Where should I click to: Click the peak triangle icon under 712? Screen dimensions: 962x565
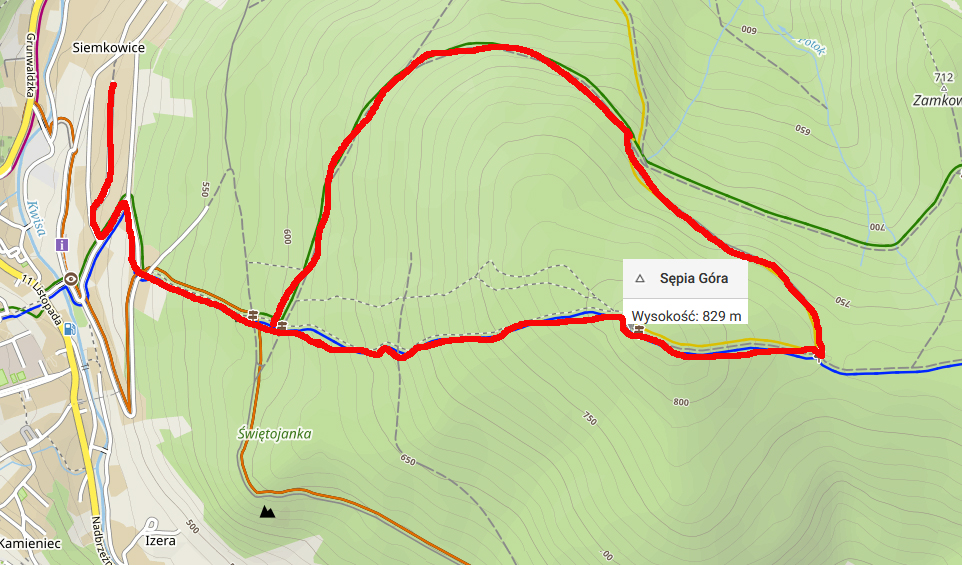coord(944,89)
